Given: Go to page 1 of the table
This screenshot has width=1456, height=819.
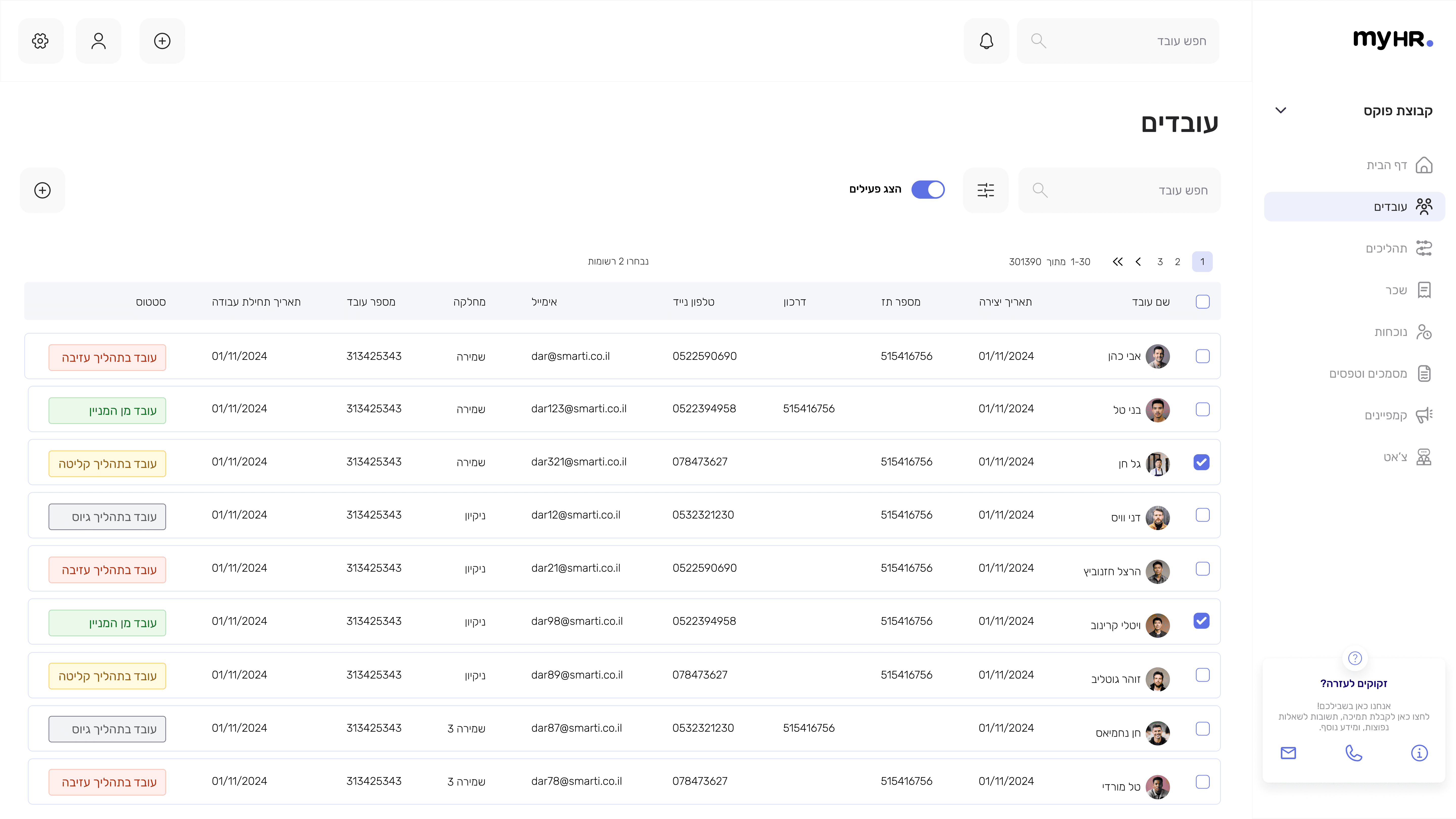Looking at the screenshot, I should tap(1202, 262).
